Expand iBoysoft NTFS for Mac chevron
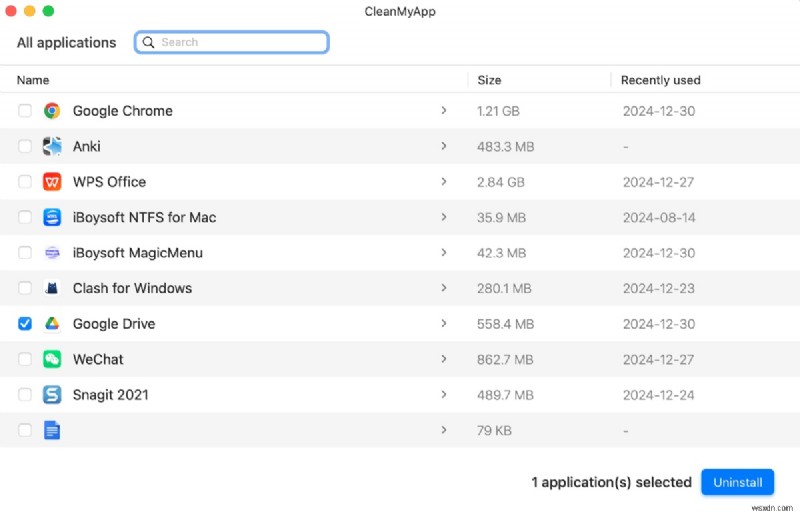This screenshot has height=514, width=800. point(444,217)
